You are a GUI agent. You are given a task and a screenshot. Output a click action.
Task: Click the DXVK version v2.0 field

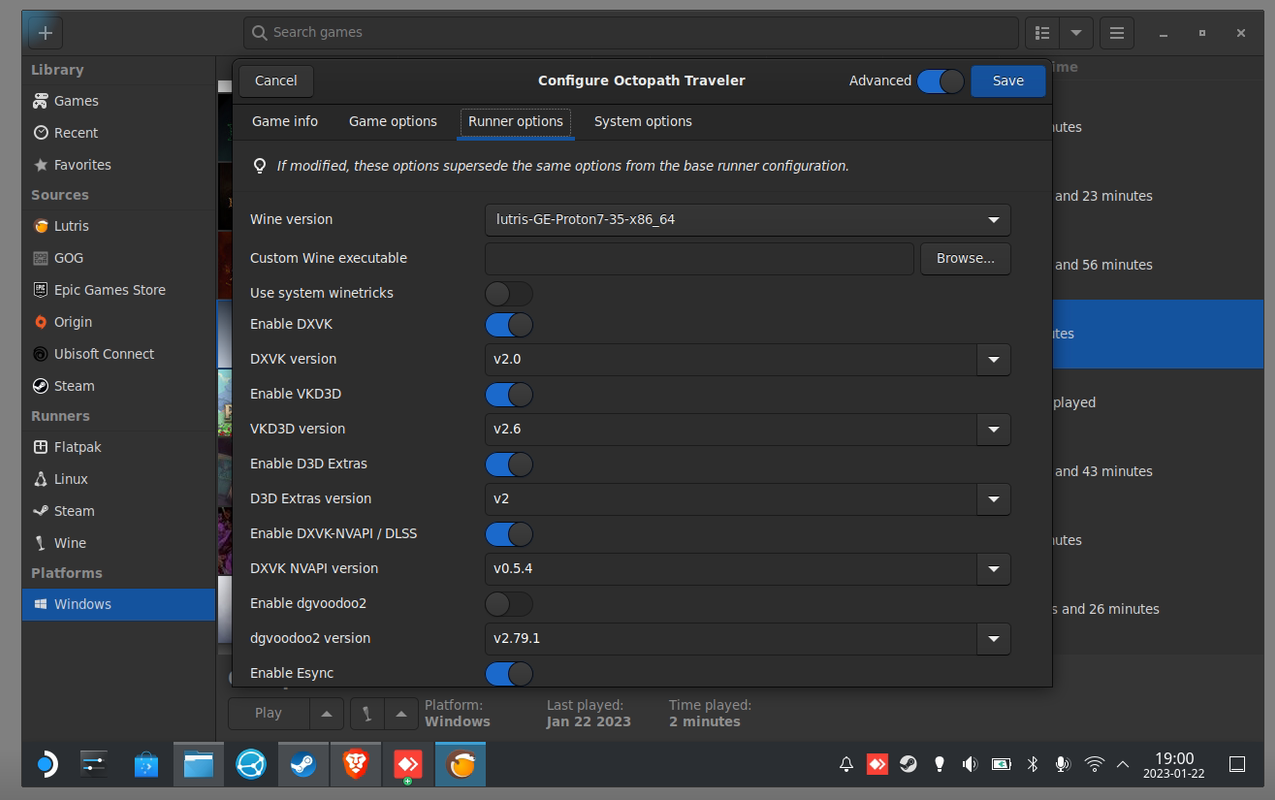click(731, 360)
